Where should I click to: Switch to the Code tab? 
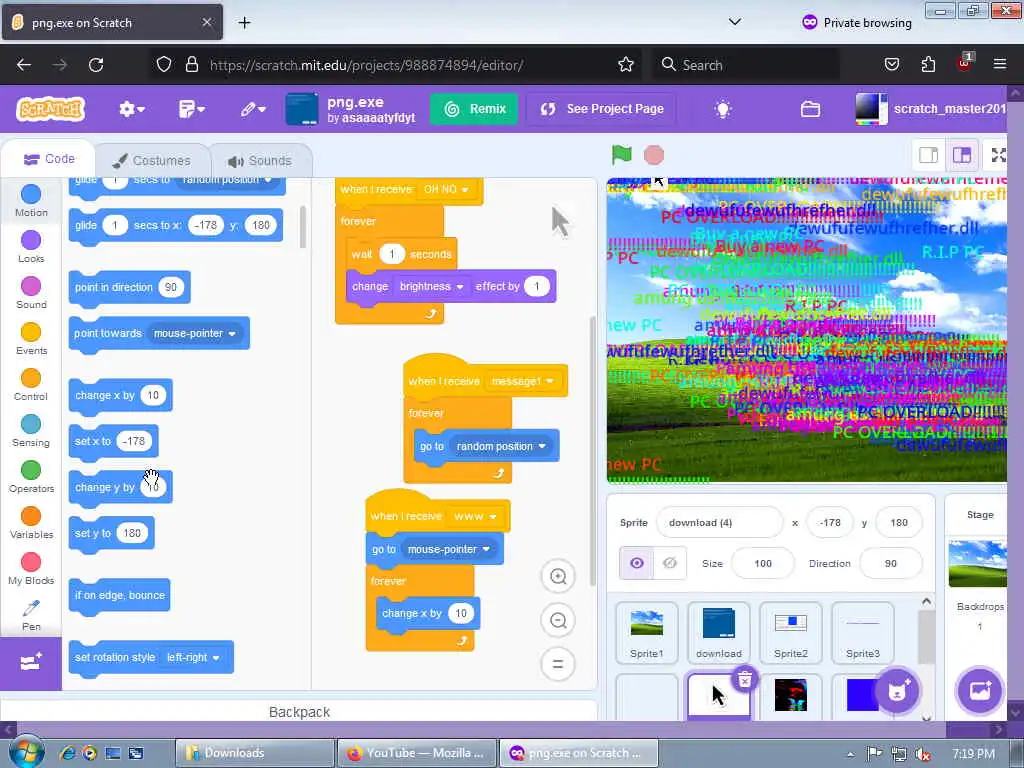click(49, 159)
